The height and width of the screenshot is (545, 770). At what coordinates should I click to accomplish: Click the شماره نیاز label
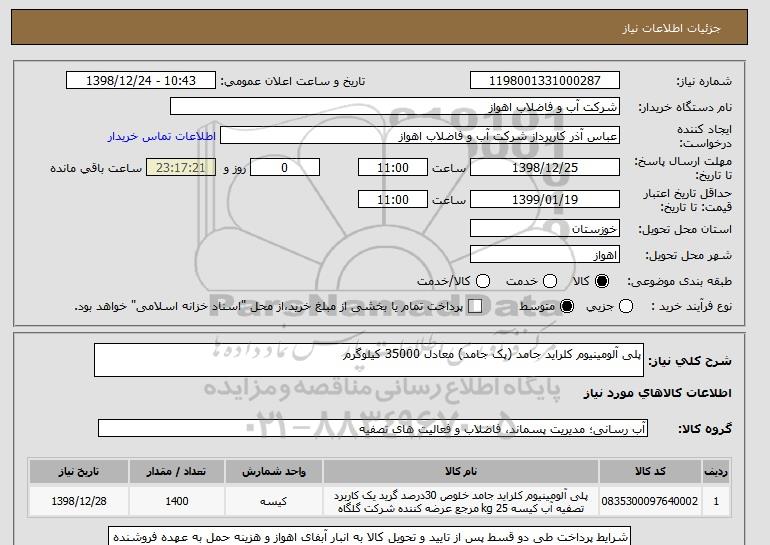(704, 81)
